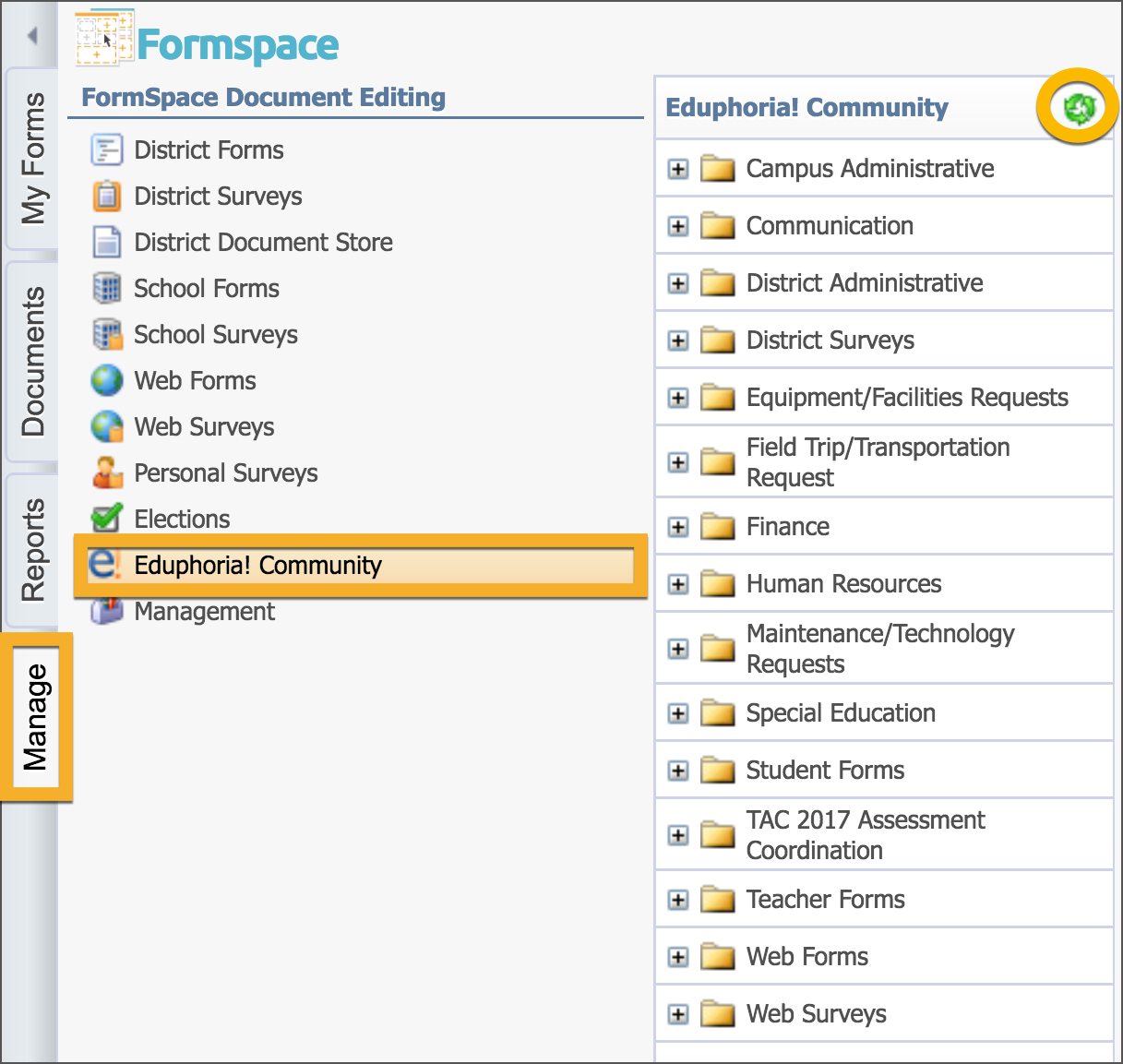Viewport: 1123px width, 1064px height.
Task: Click the green refresh icon in Eduphoria! Community
Action: click(x=1078, y=108)
